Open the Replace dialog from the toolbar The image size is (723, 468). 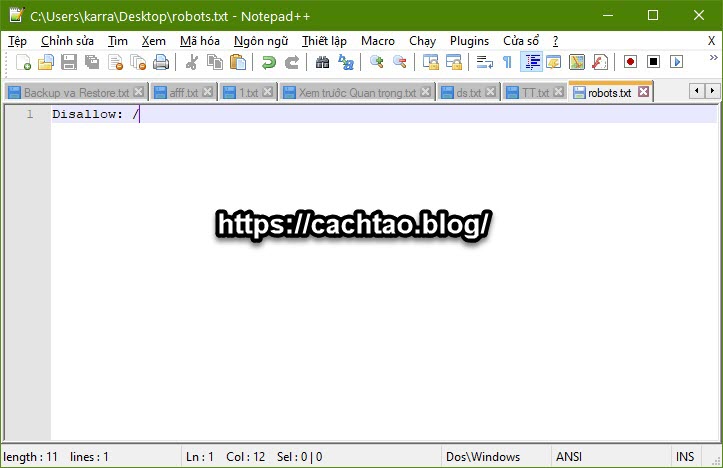click(345, 62)
